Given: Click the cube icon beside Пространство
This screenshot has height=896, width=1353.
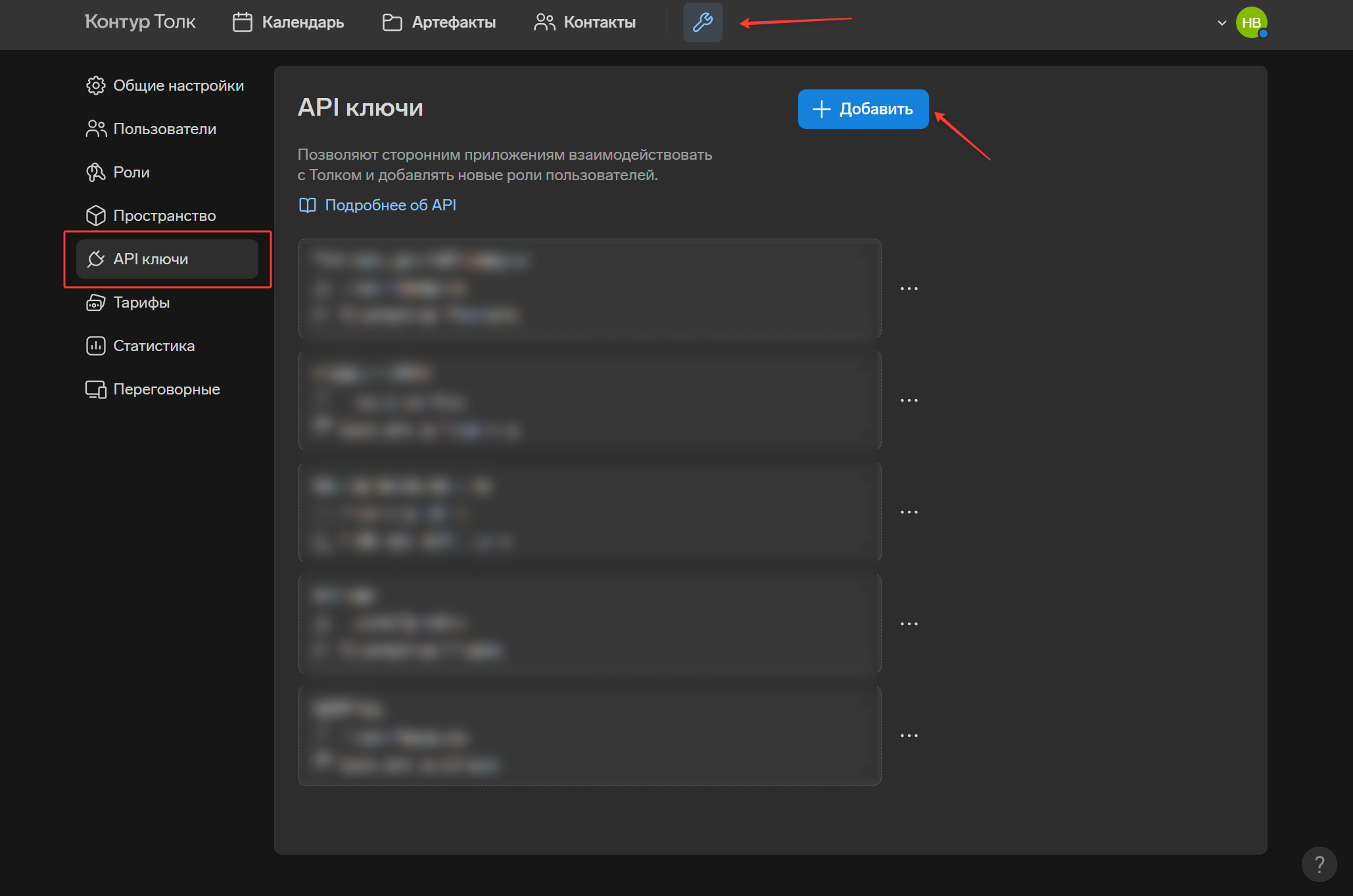Looking at the screenshot, I should (x=96, y=216).
